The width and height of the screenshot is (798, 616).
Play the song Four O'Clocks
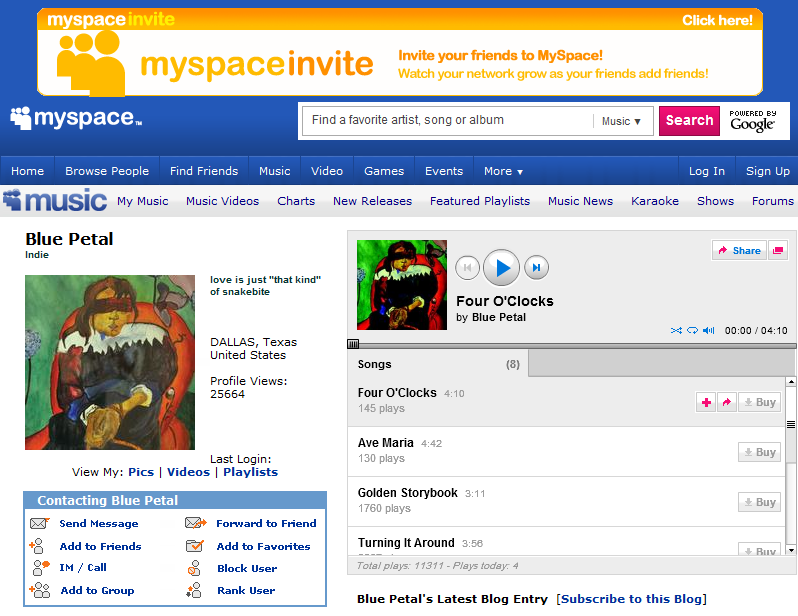pyautogui.click(x=501, y=268)
